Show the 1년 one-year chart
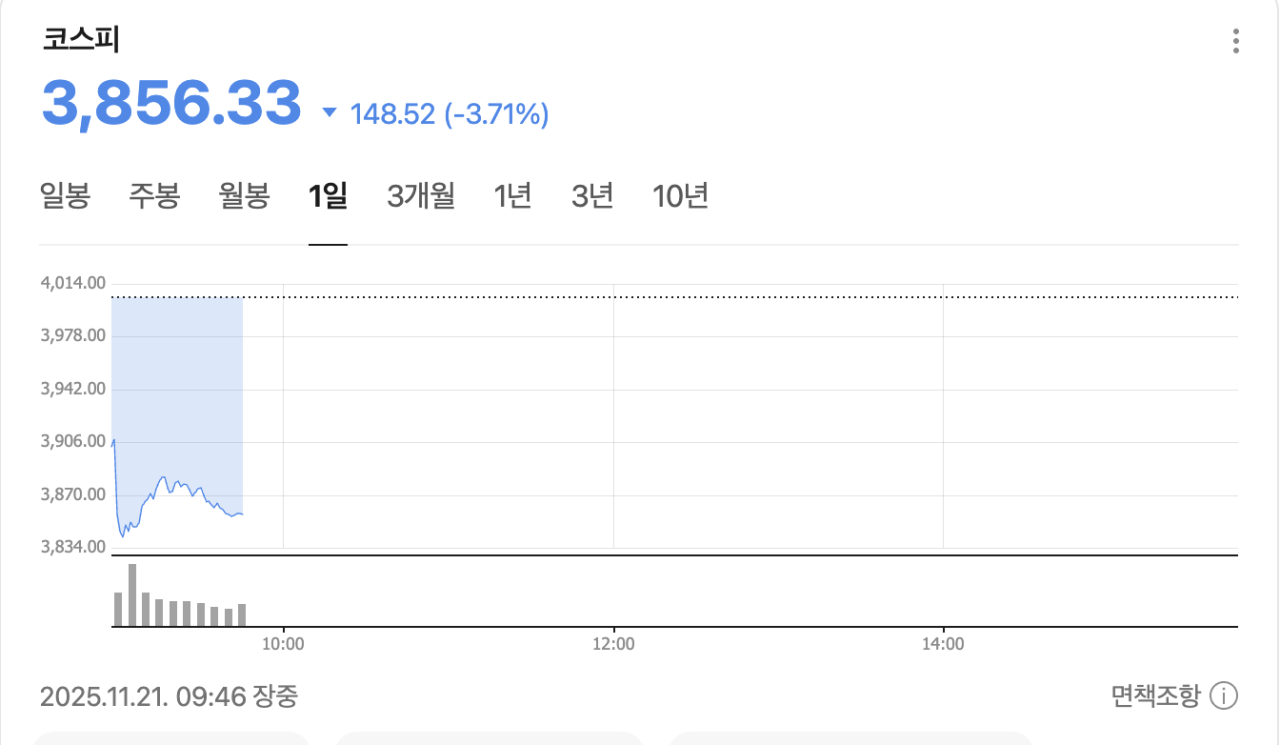Image resolution: width=1280 pixels, height=745 pixels. pyautogui.click(x=512, y=196)
